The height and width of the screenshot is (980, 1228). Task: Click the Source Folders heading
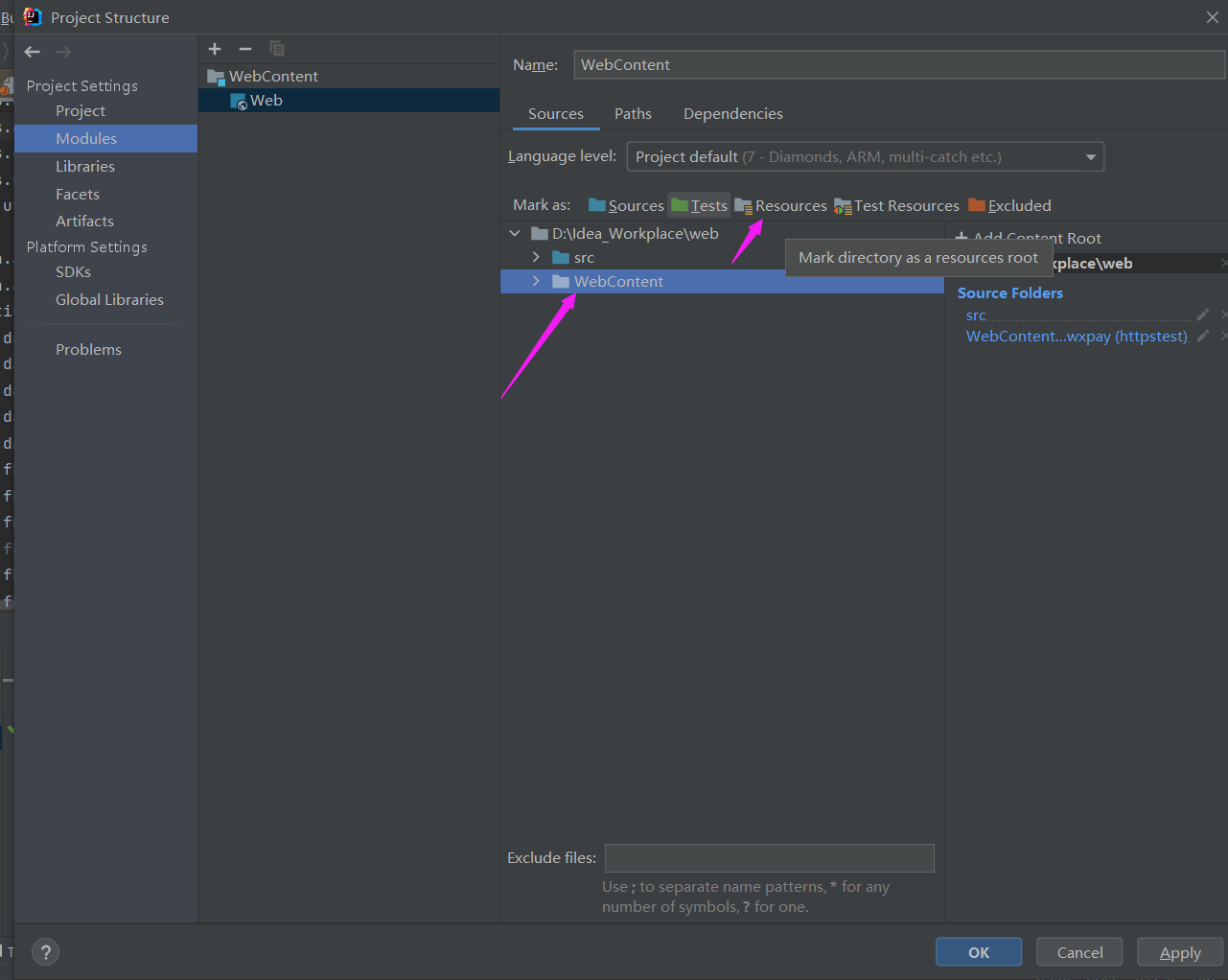[1010, 292]
